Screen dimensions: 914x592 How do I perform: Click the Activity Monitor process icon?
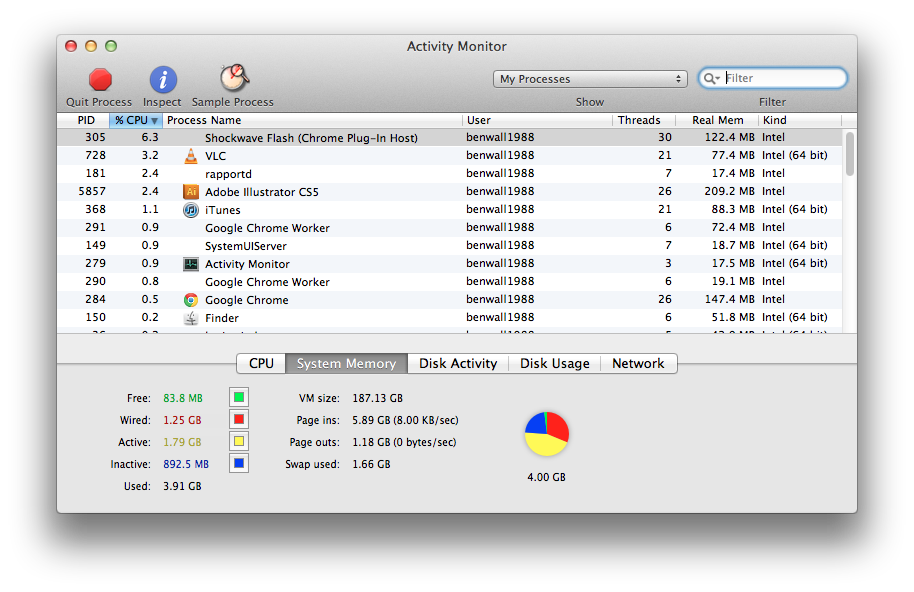click(191, 263)
